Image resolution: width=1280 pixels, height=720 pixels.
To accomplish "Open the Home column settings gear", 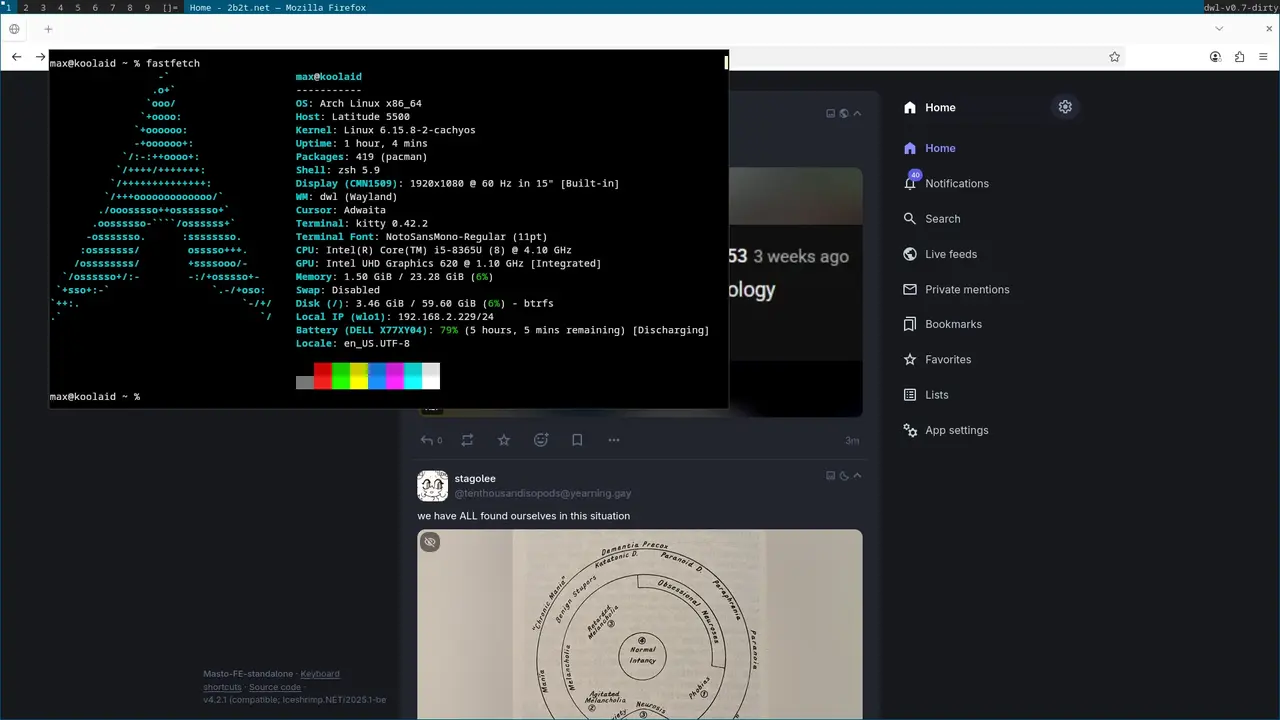I will 1065,107.
